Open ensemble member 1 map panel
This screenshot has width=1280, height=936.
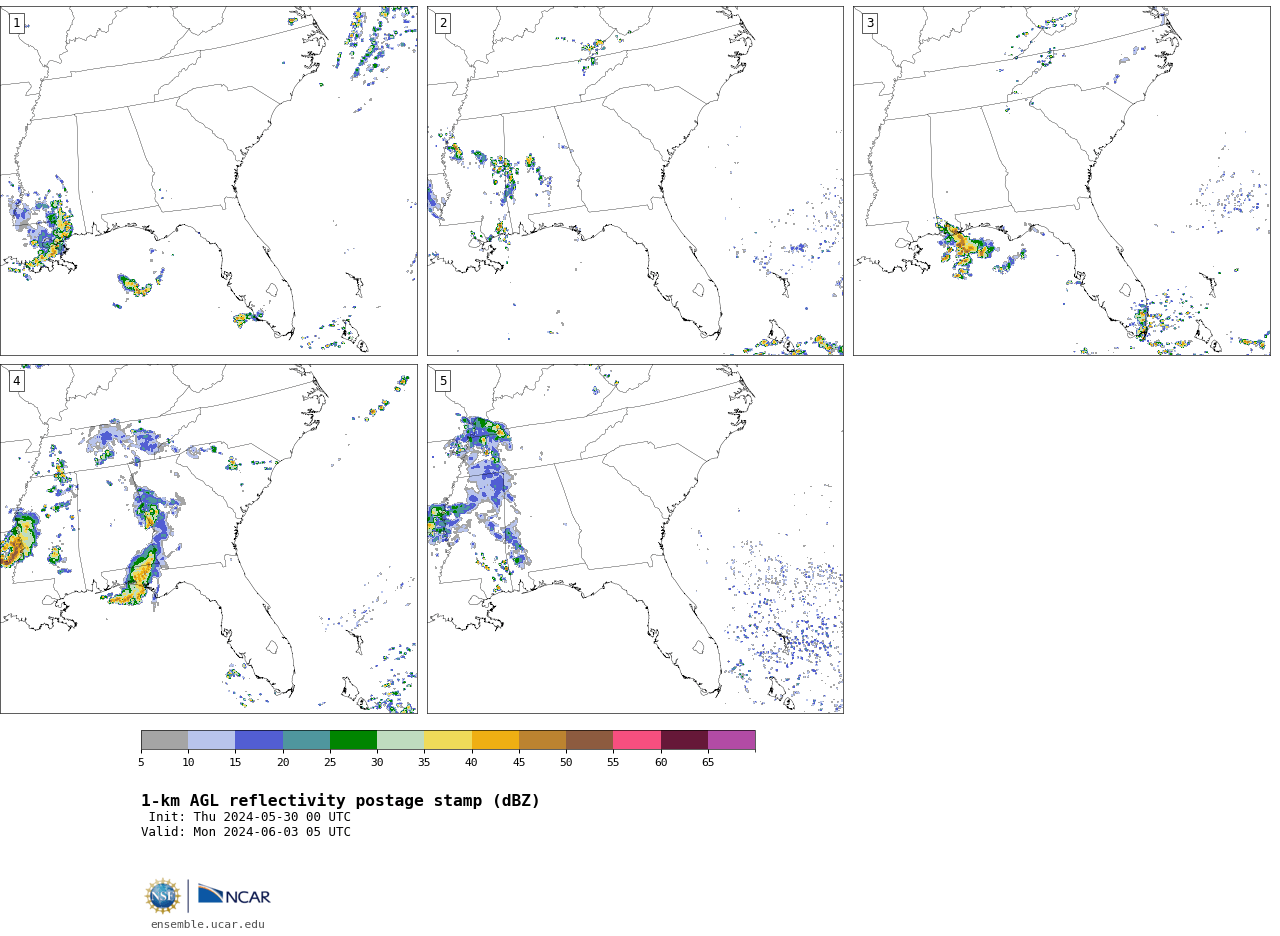tap(208, 181)
